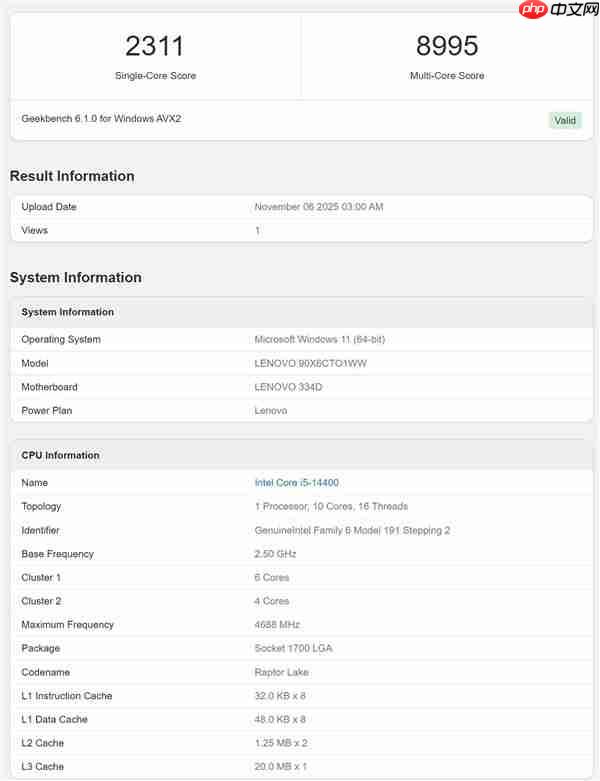This screenshot has height=781, width=600.
Task: Click the CPU Information table header
Action: pos(60,455)
